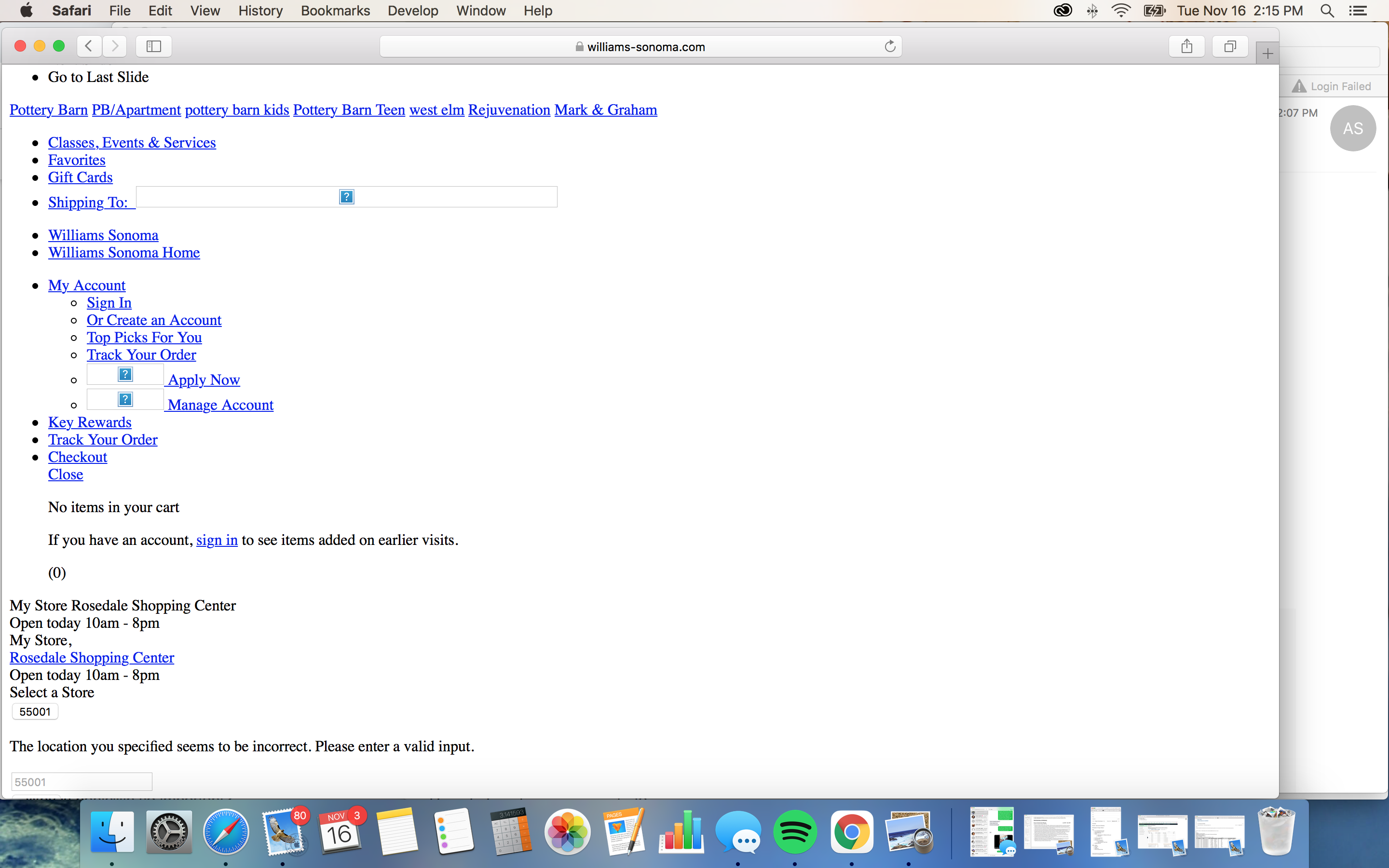Screen dimensions: 1389x868
Task: Go back with the Back arrow
Action: (89, 46)
